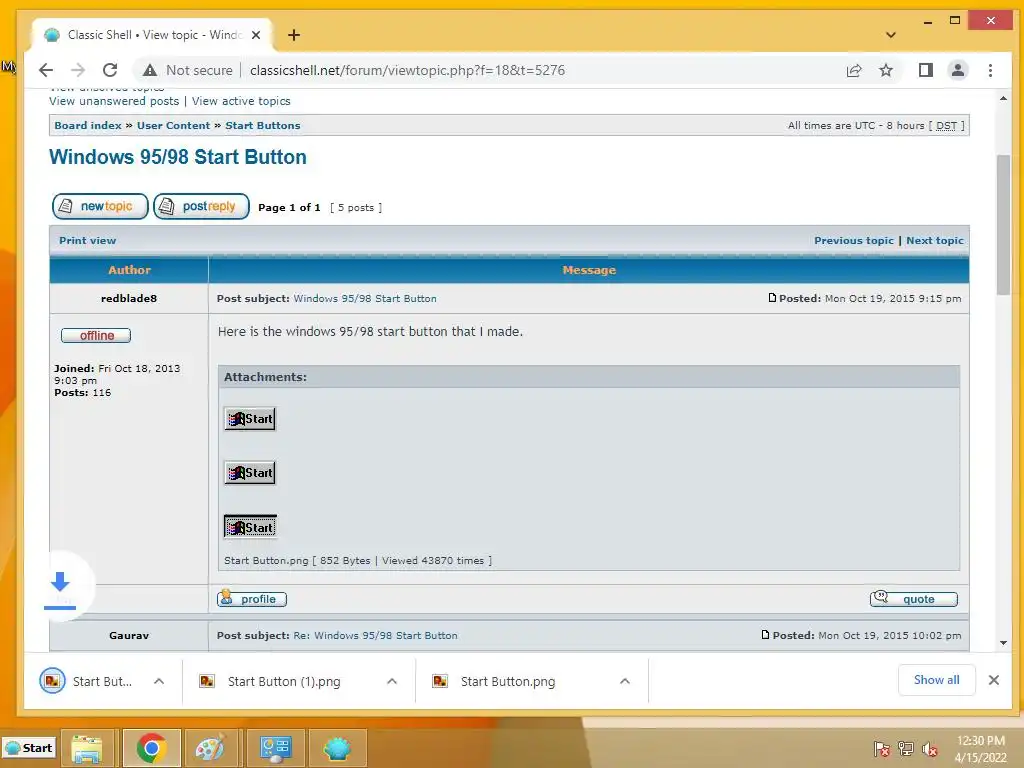This screenshot has width=1024, height=768.
Task: Open Classic Shell taskbar icon
Action: [x=337, y=748]
